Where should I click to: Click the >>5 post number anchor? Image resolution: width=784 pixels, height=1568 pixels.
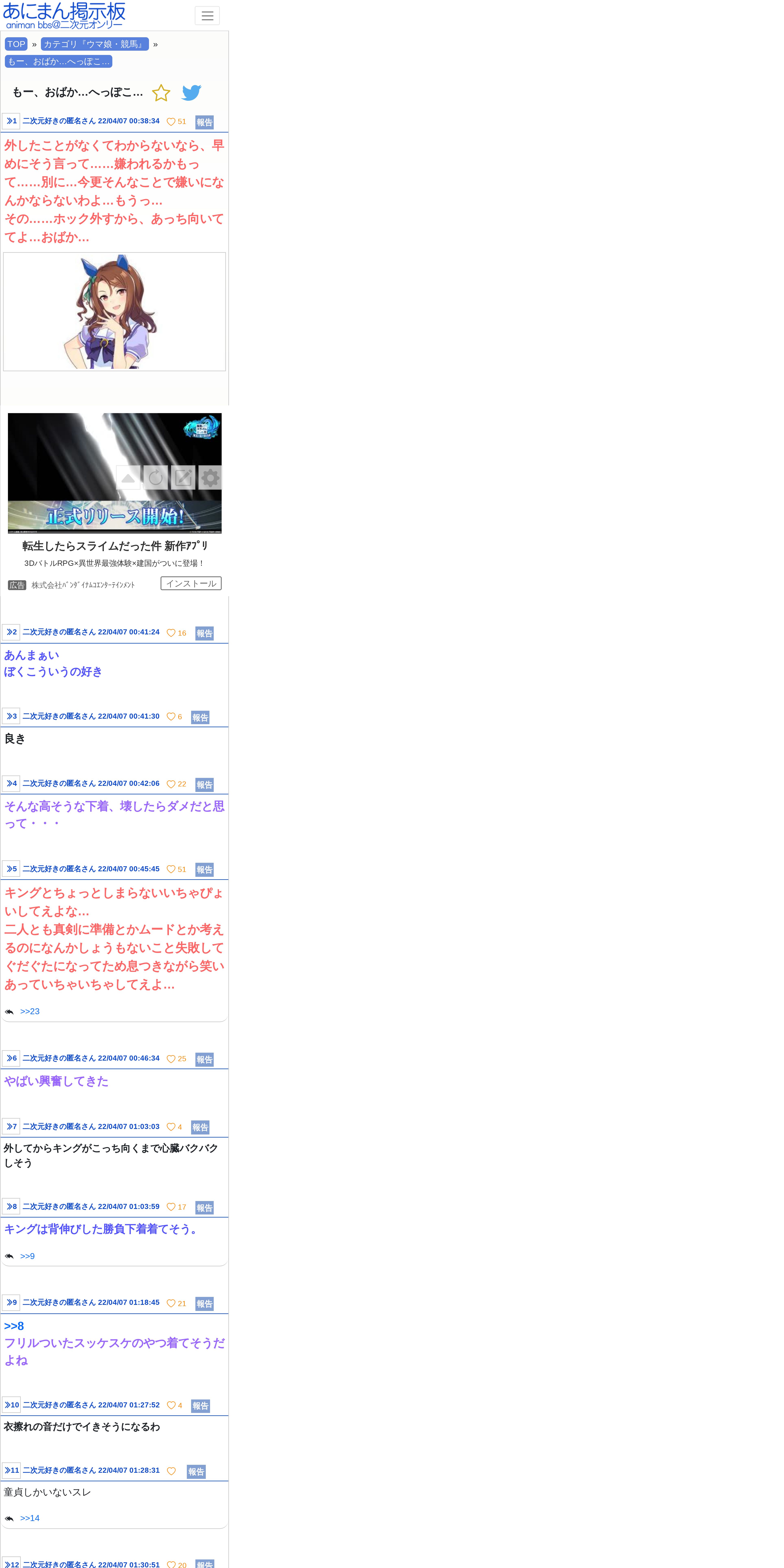[x=11, y=869]
